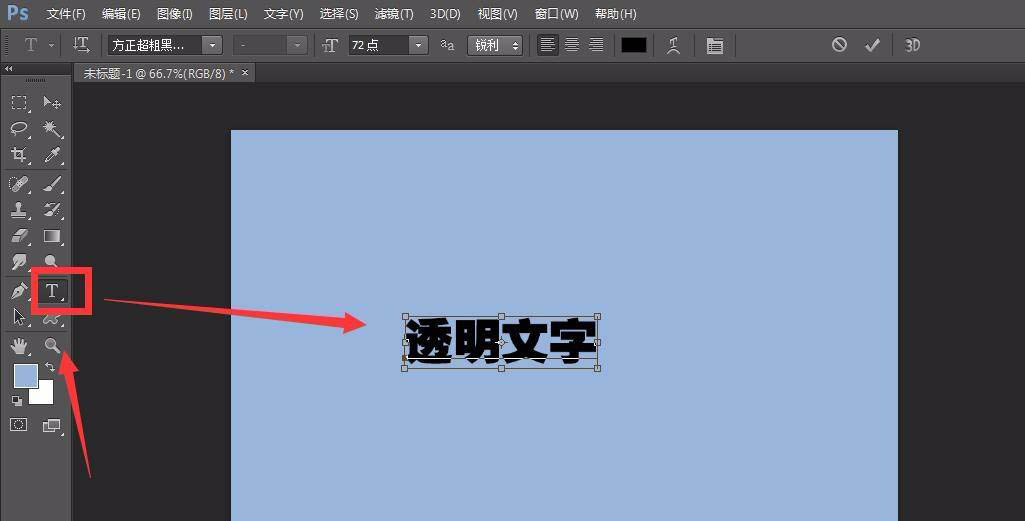Image resolution: width=1025 pixels, height=521 pixels.
Task: Select the Rectangular Marquee tool
Action: click(x=19, y=103)
